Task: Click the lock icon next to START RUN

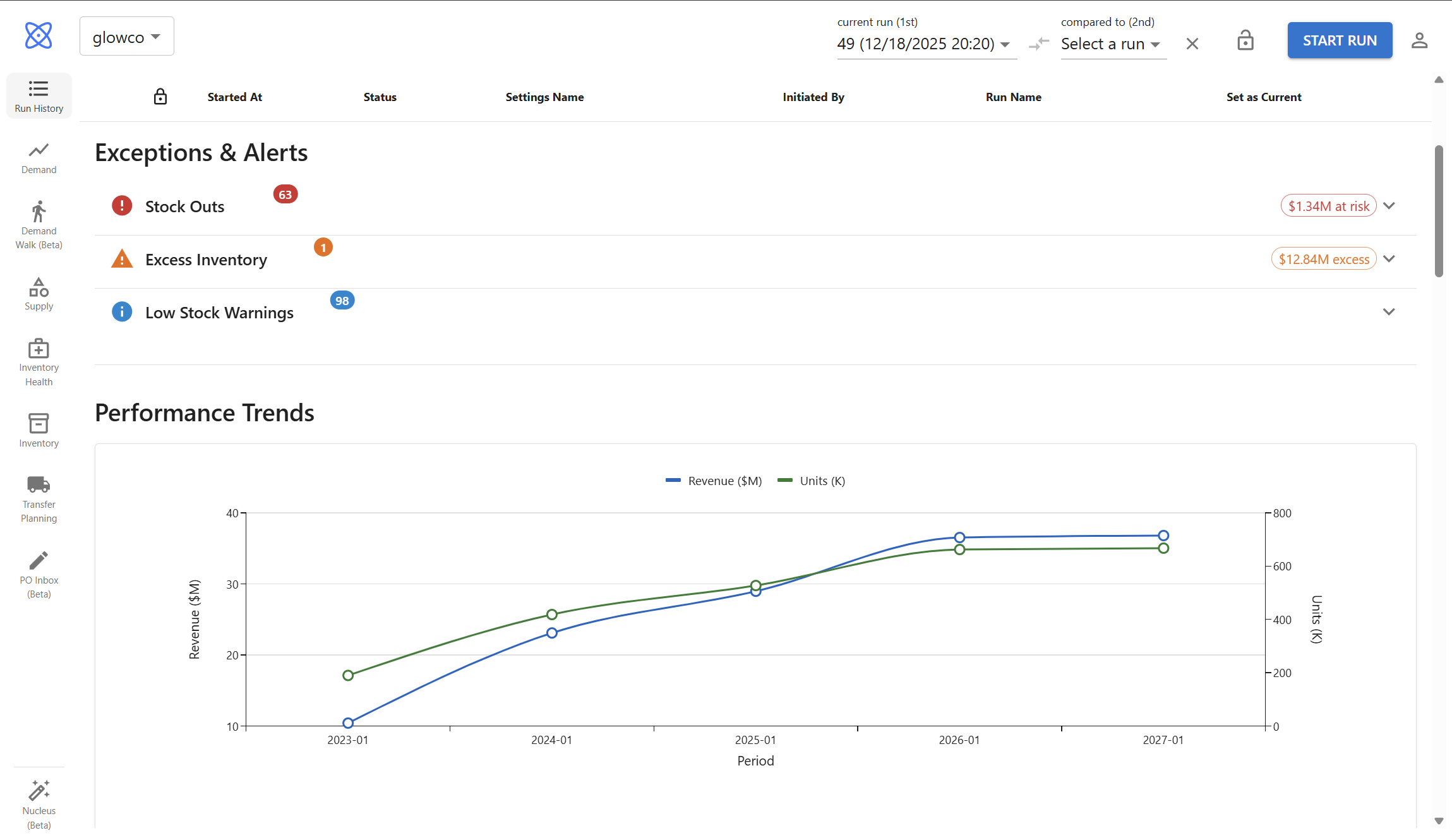Action: (1245, 40)
